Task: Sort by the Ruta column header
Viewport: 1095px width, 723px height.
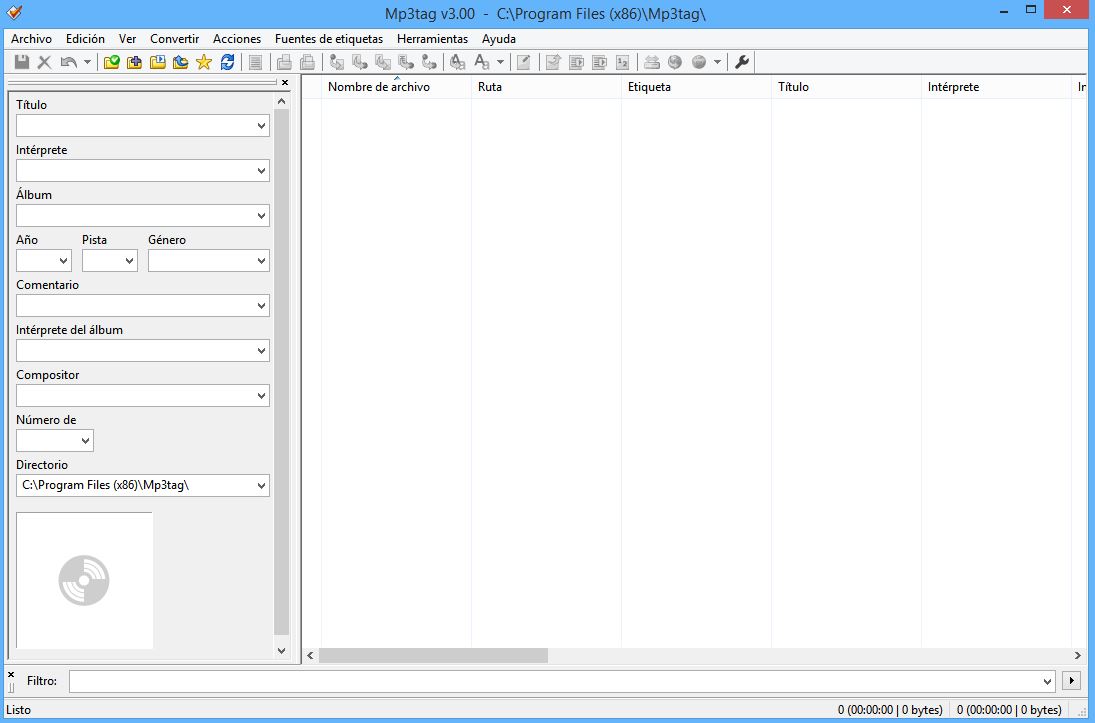Action: [x=546, y=87]
